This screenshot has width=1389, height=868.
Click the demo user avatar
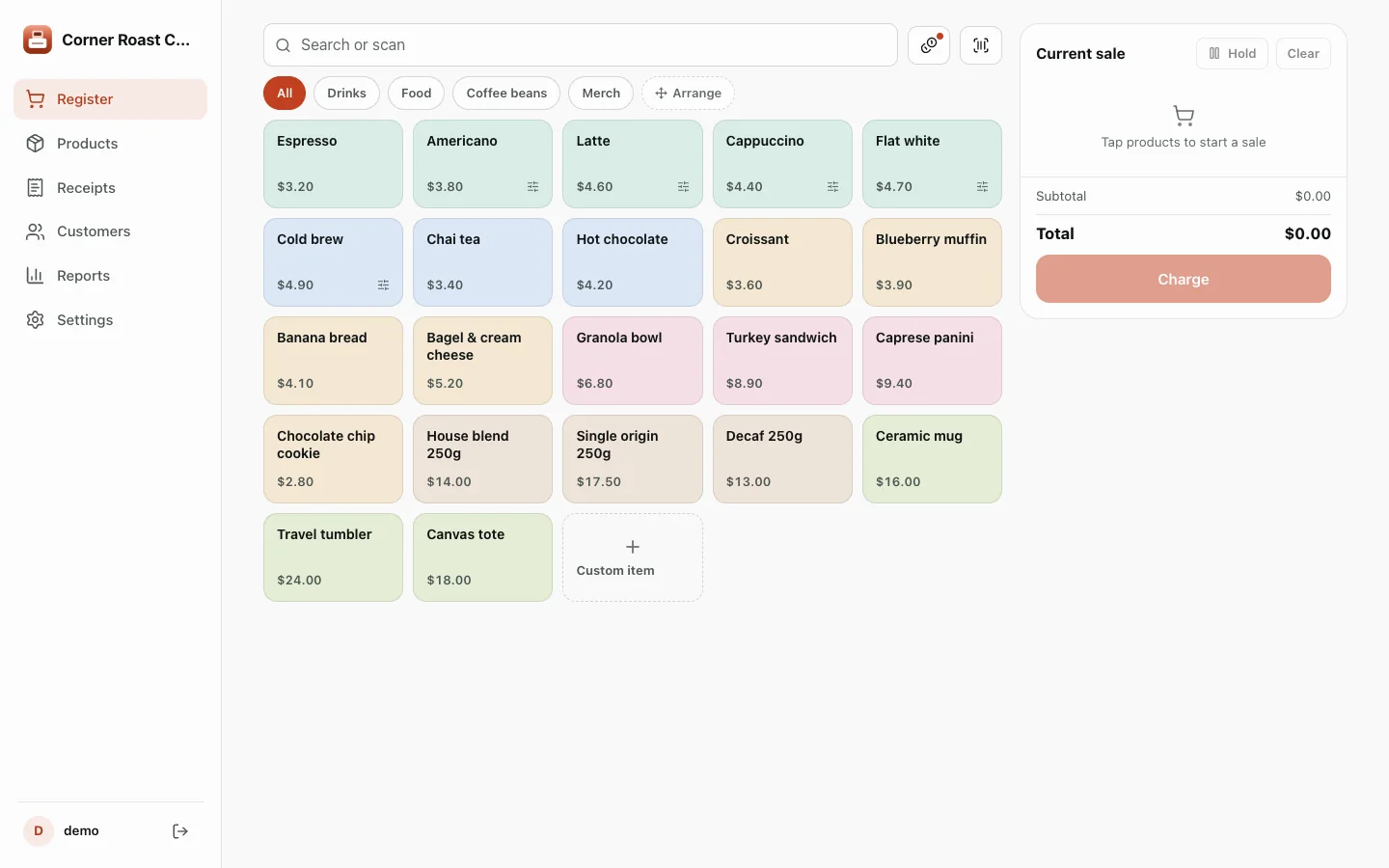(39, 831)
